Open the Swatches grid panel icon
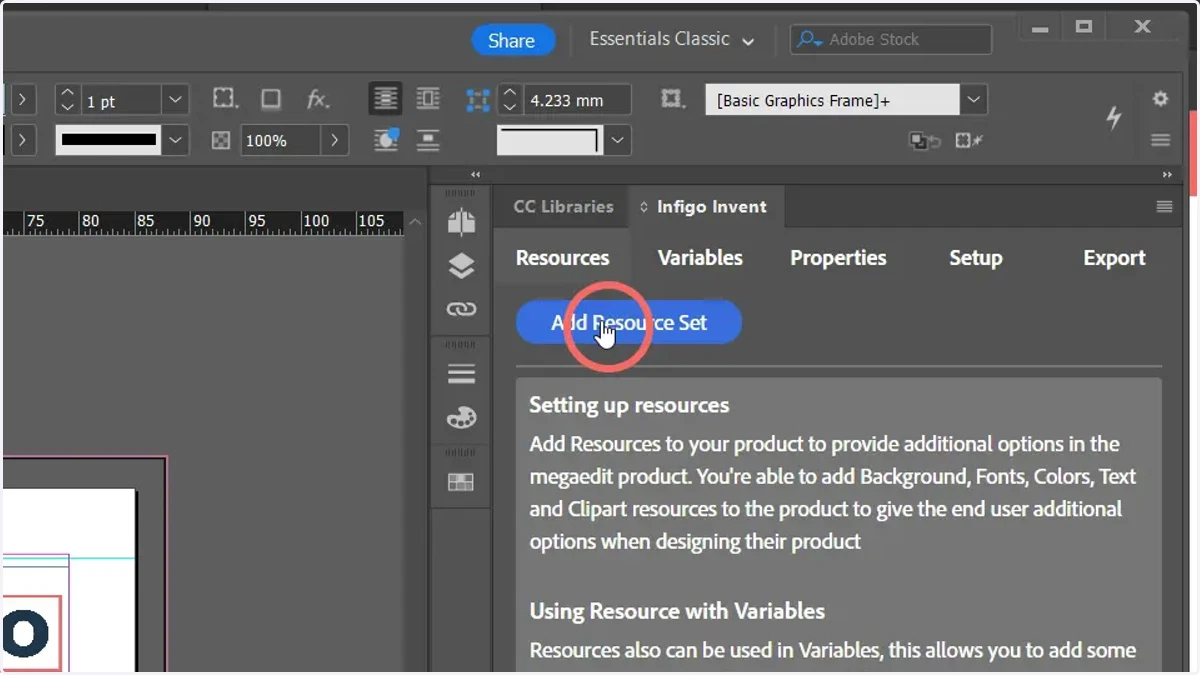This screenshot has width=1200, height=675. (461, 482)
